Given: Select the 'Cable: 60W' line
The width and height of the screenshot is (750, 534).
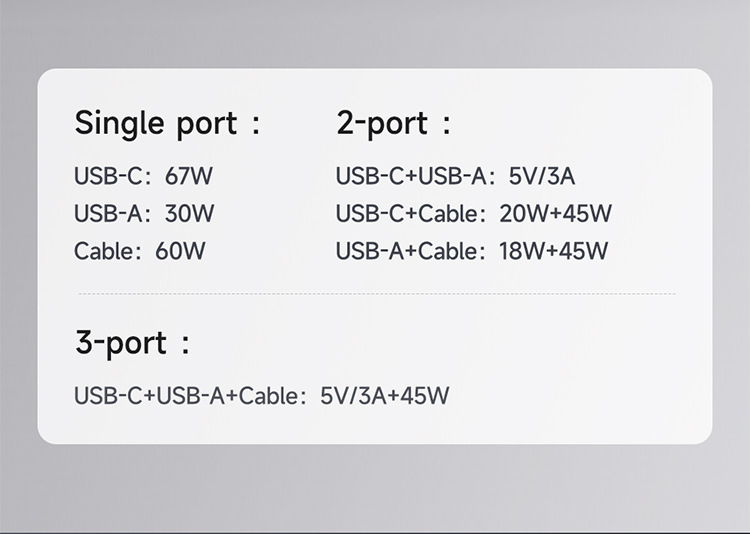Looking at the screenshot, I should coord(139,250).
